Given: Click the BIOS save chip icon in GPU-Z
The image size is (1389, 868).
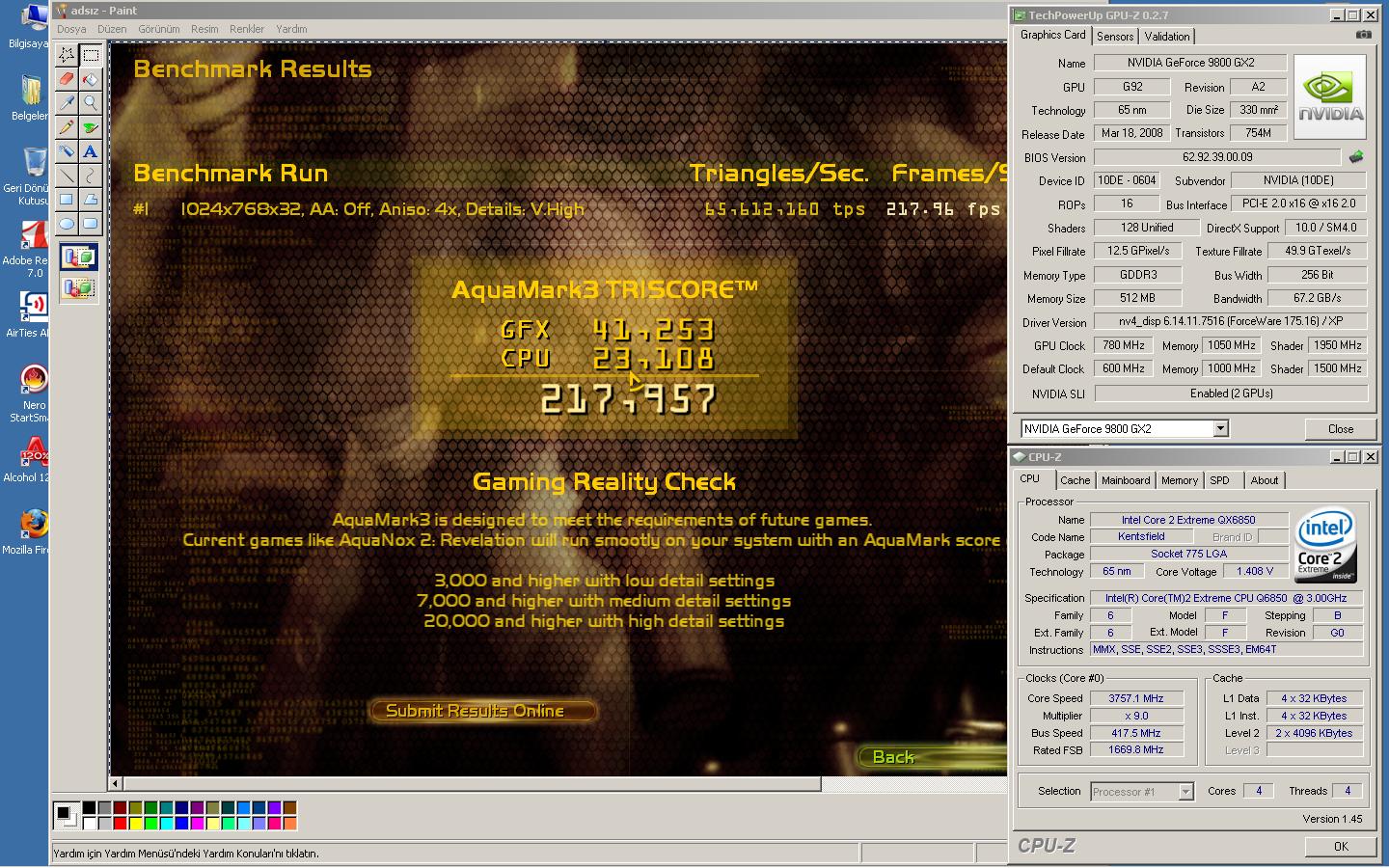Looking at the screenshot, I should [x=1356, y=156].
